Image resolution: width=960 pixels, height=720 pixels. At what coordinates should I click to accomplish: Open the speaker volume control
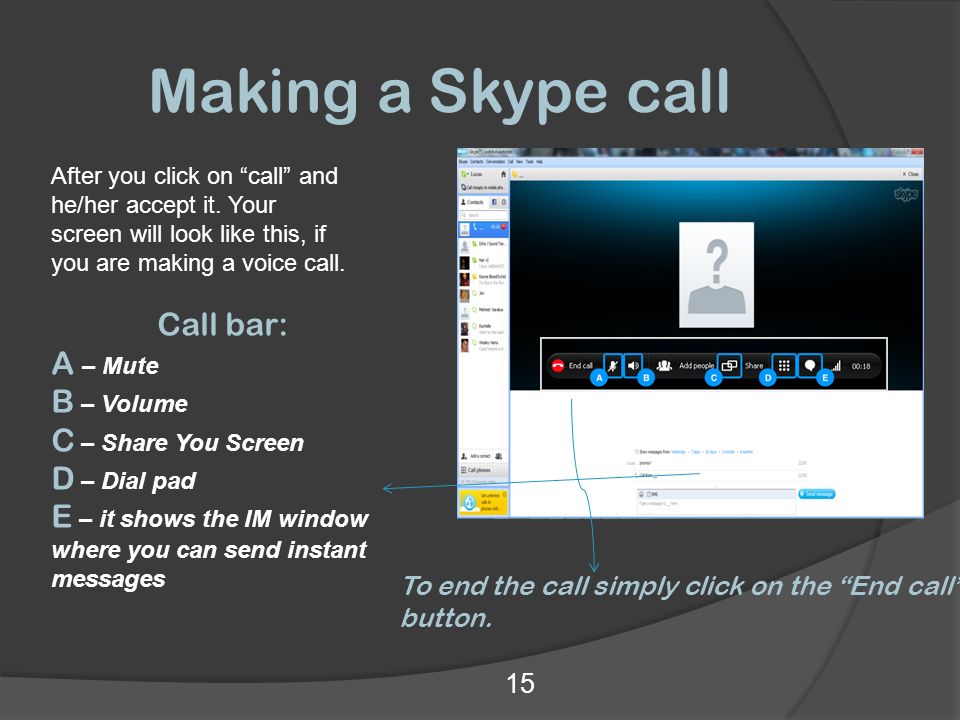pyautogui.click(x=633, y=366)
